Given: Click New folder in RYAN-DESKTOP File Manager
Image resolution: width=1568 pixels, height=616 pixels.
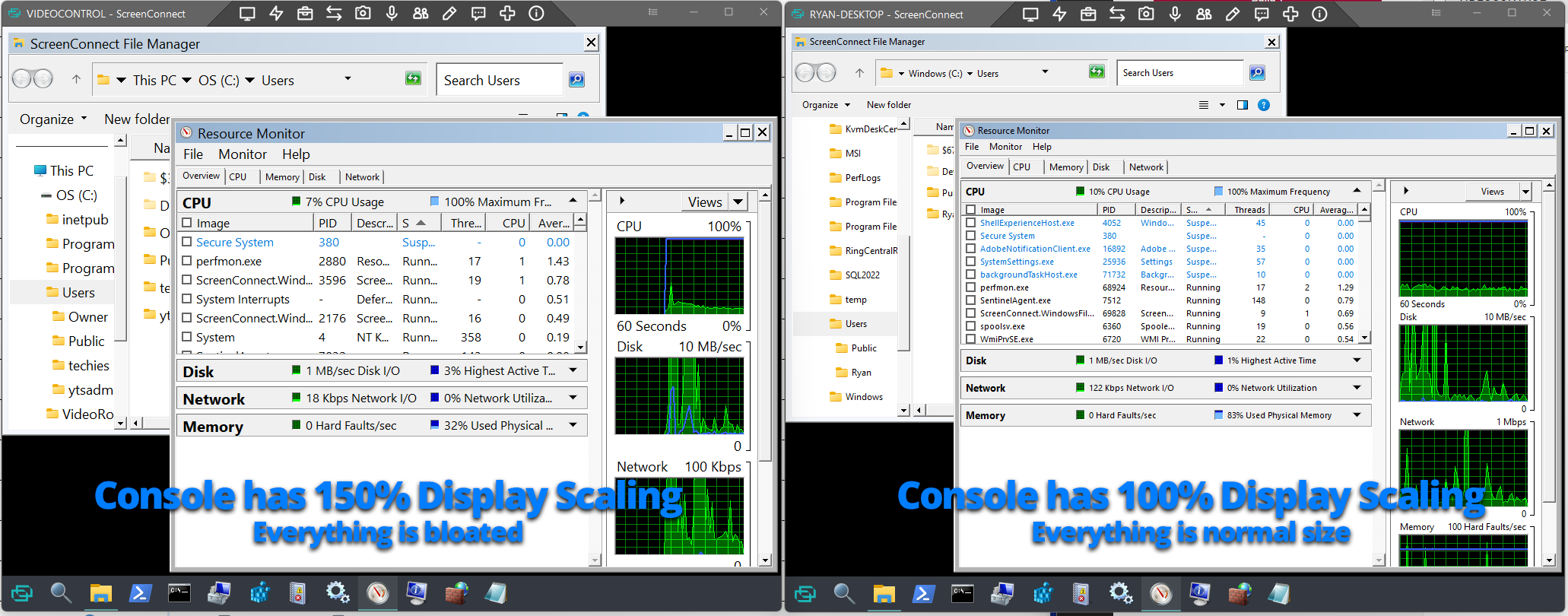Looking at the screenshot, I should pos(888,105).
